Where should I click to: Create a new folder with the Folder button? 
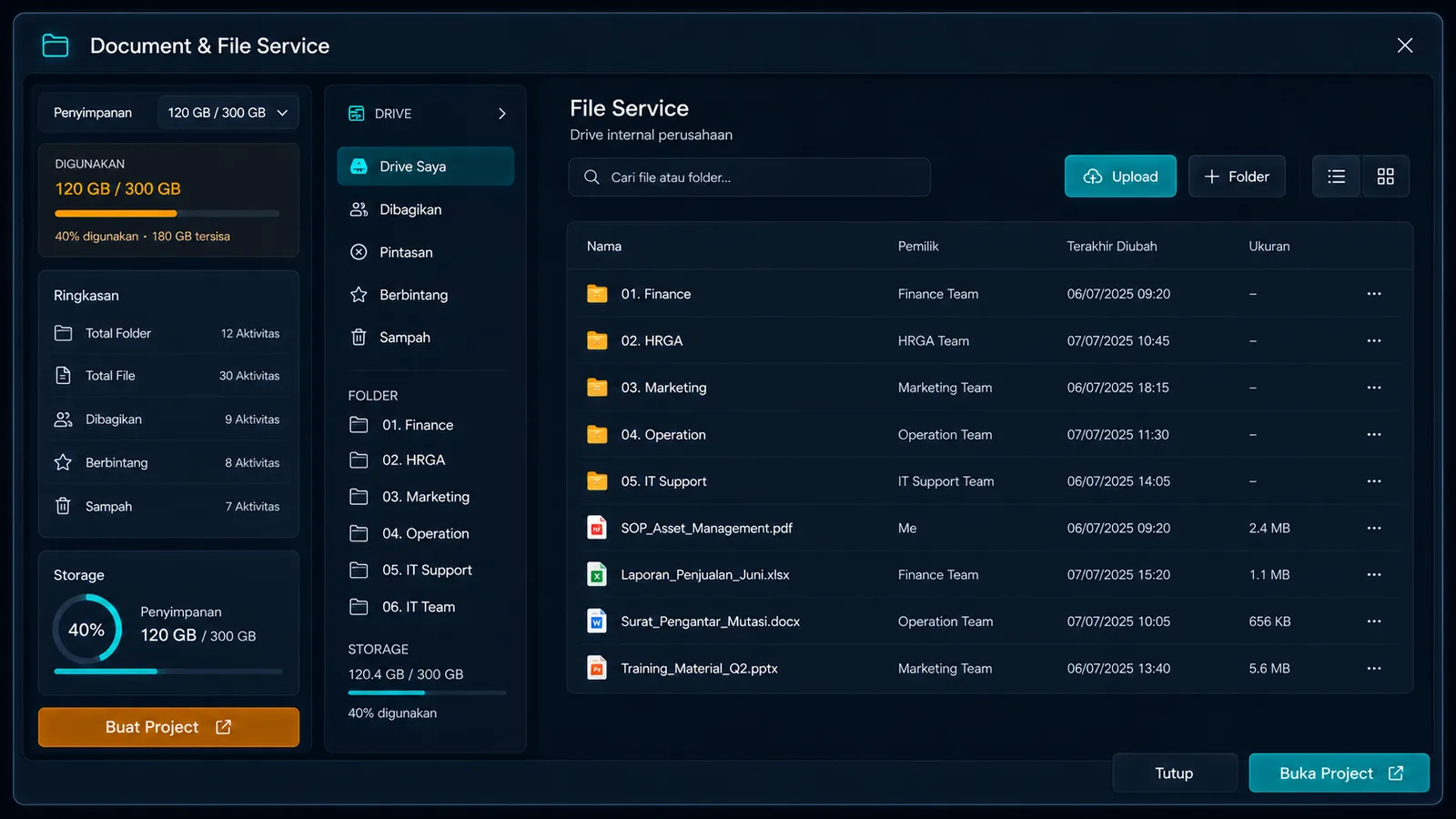[1237, 177]
